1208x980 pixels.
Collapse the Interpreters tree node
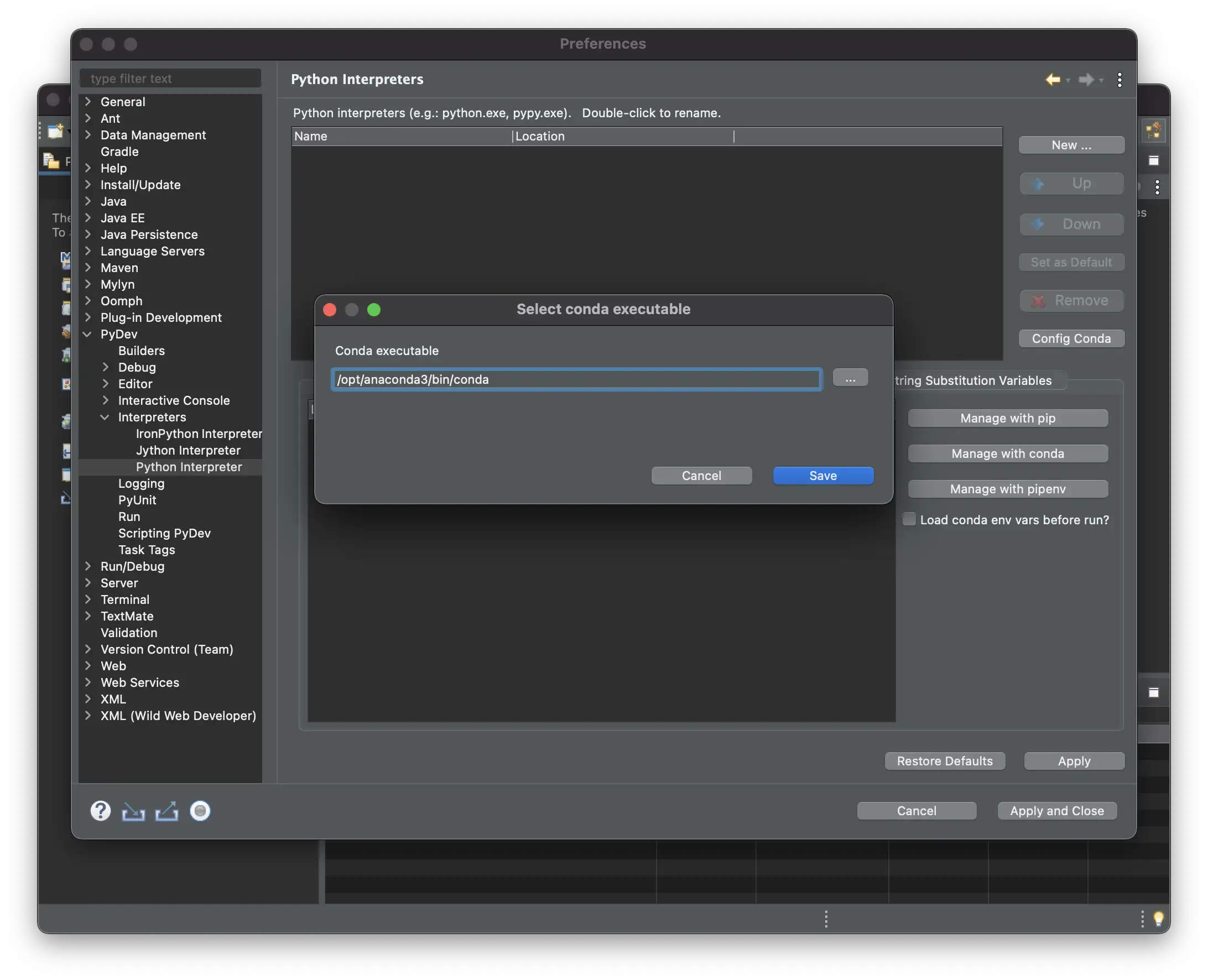[x=105, y=417]
